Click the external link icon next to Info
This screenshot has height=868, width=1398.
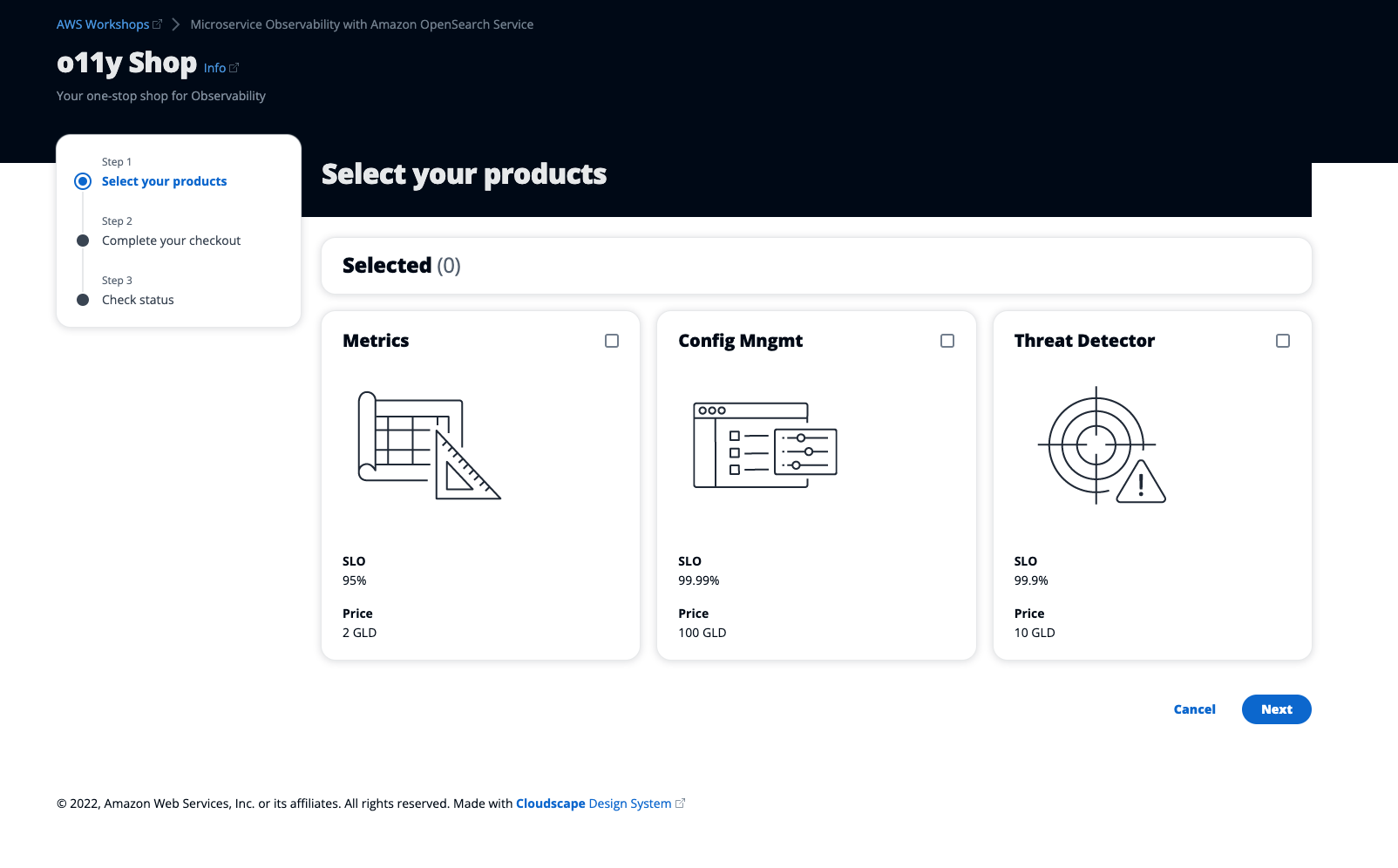[234, 66]
